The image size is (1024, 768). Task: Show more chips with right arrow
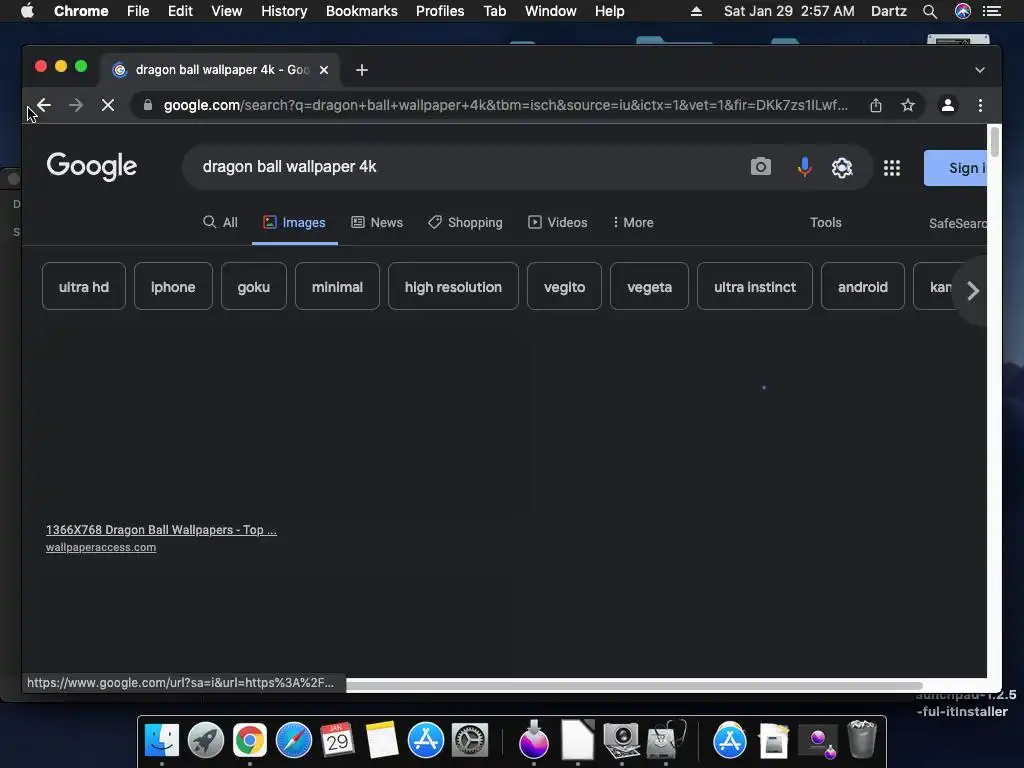click(x=972, y=291)
